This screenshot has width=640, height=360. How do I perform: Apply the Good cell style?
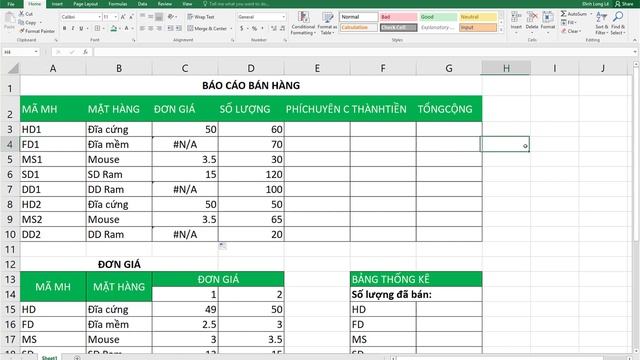point(438,17)
